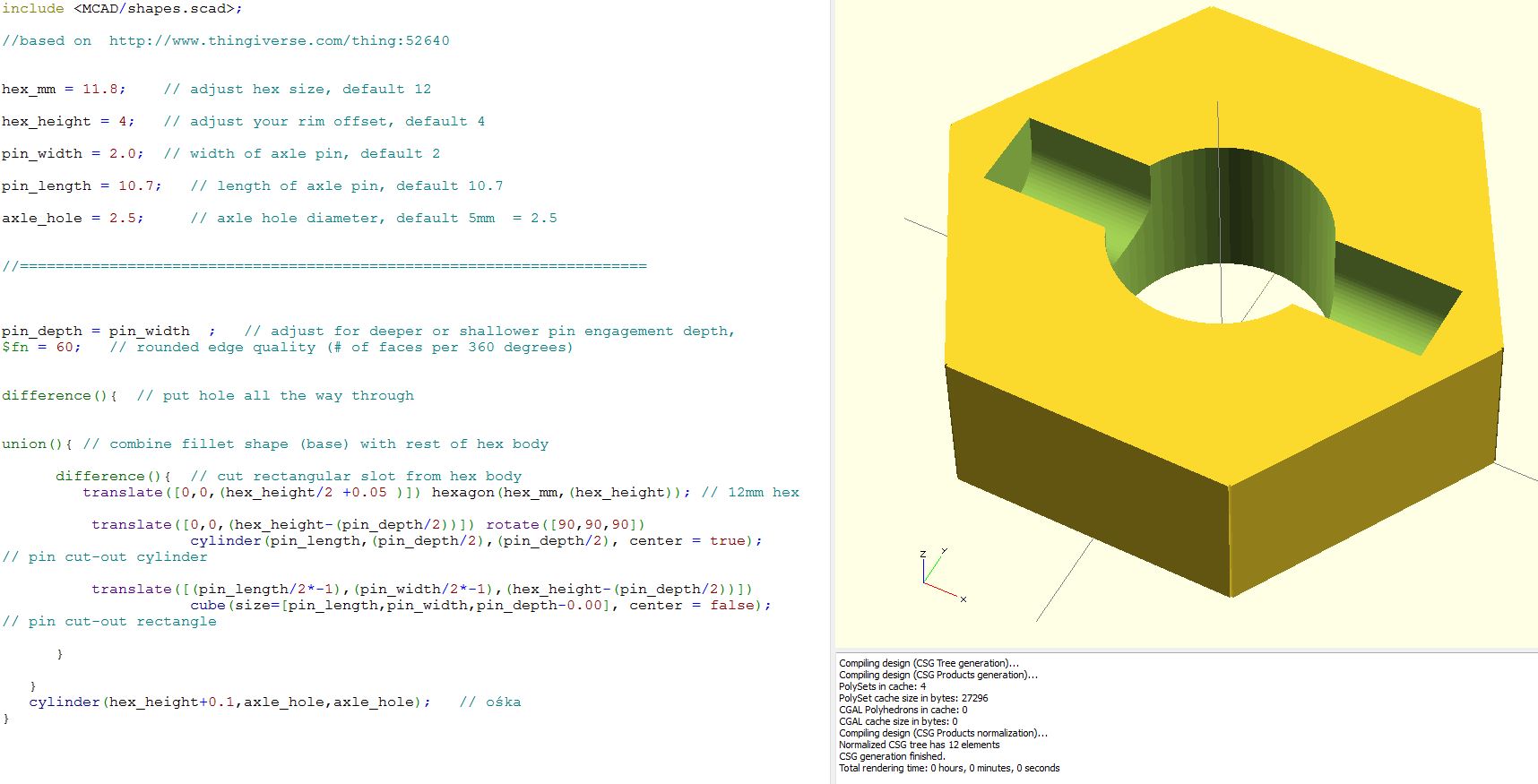Click the value 11.8 in hex_mm line

100,89
